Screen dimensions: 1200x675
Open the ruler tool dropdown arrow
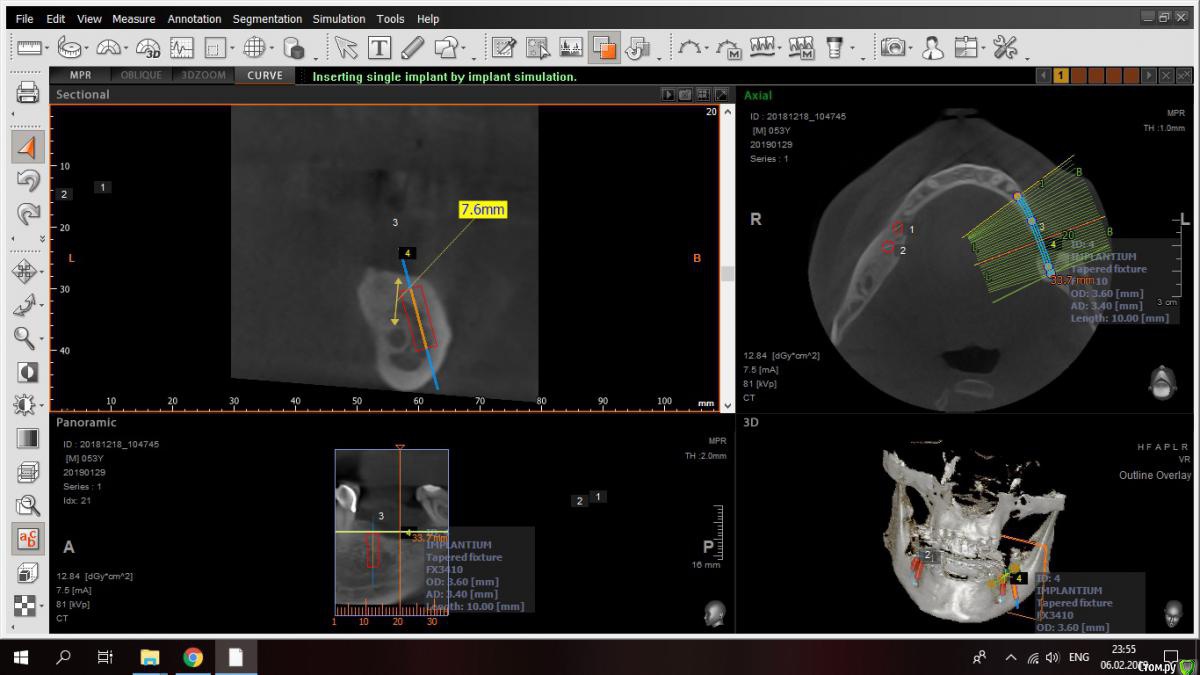(47, 48)
